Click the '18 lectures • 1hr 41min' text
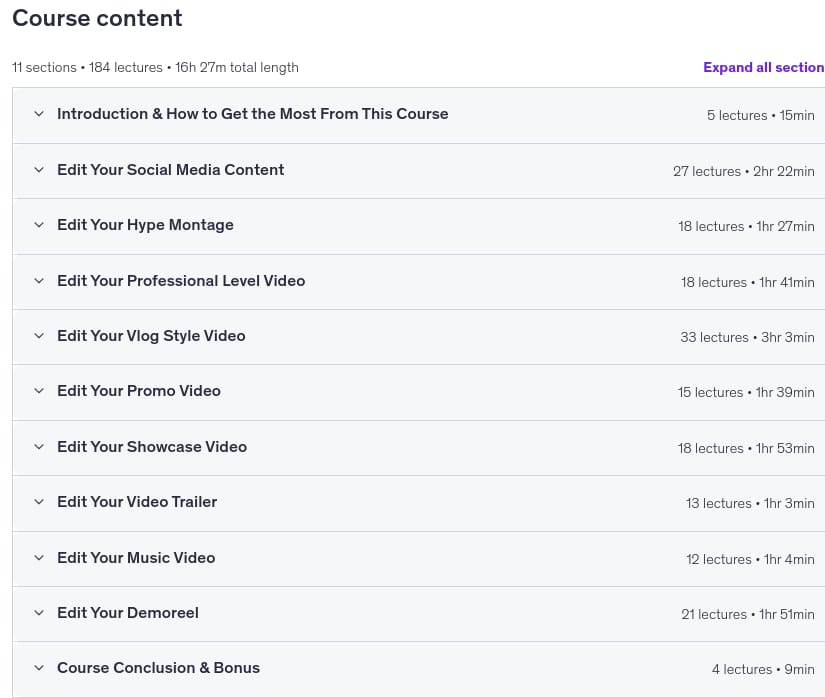 (x=748, y=282)
